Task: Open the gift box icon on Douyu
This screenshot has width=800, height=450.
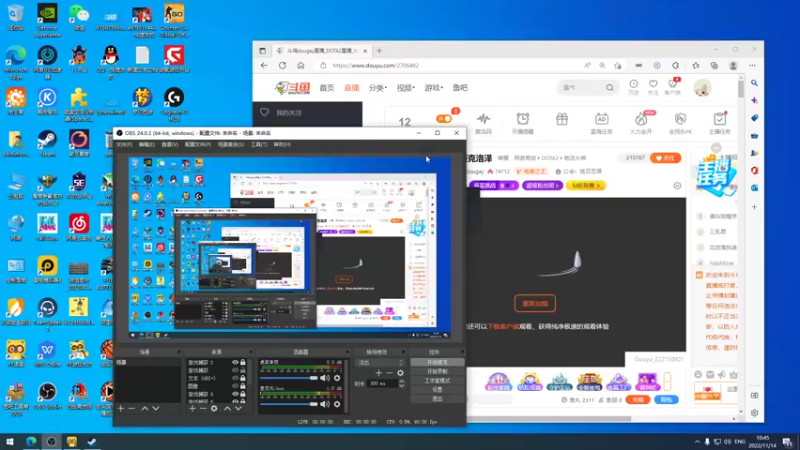Action: 562,119
